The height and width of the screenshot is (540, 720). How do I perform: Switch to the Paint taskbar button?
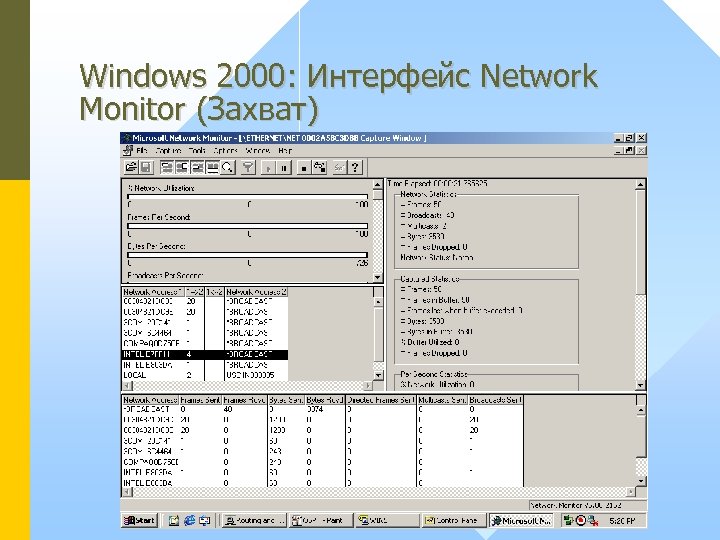click(x=321, y=520)
